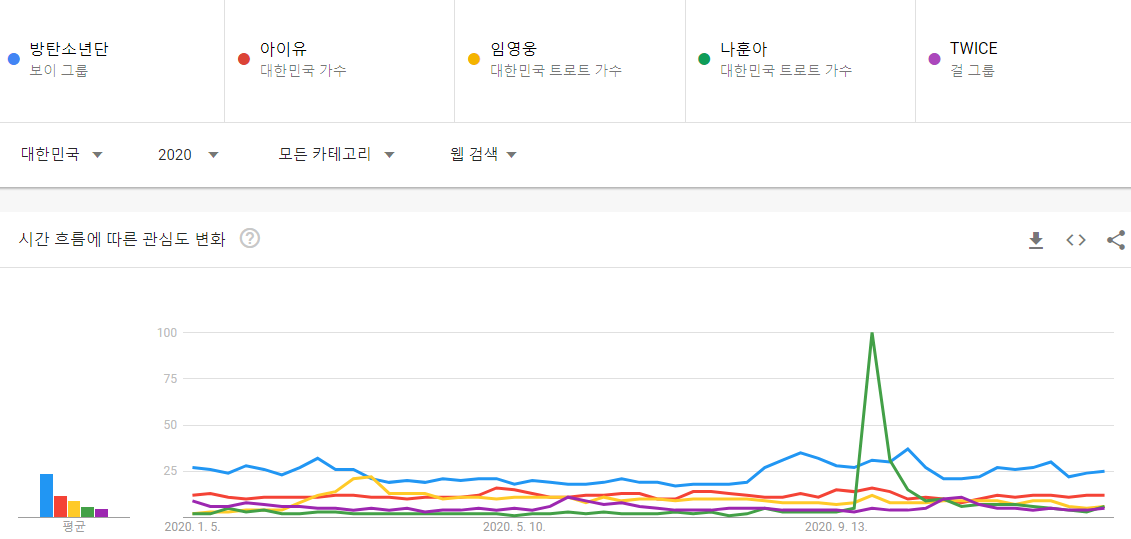Expand the 모든 카테고리 dropdown
This screenshot has width=1131, height=539.
336,154
